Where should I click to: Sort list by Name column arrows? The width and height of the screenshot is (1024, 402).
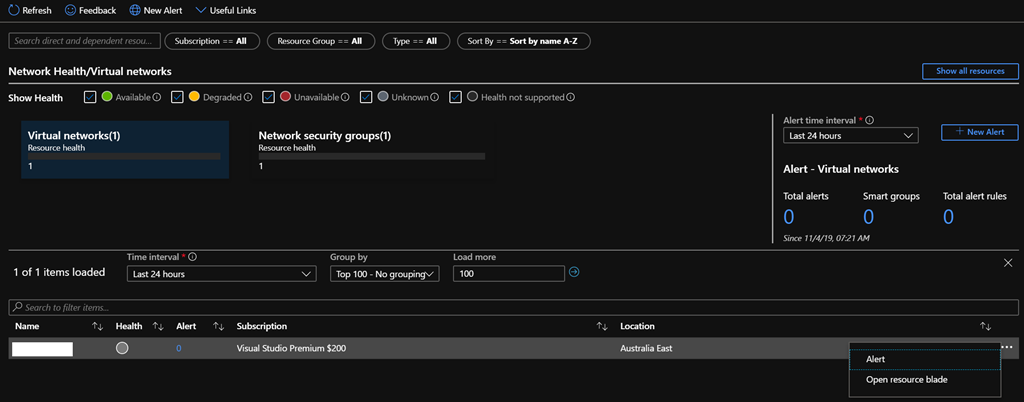point(98,326)
